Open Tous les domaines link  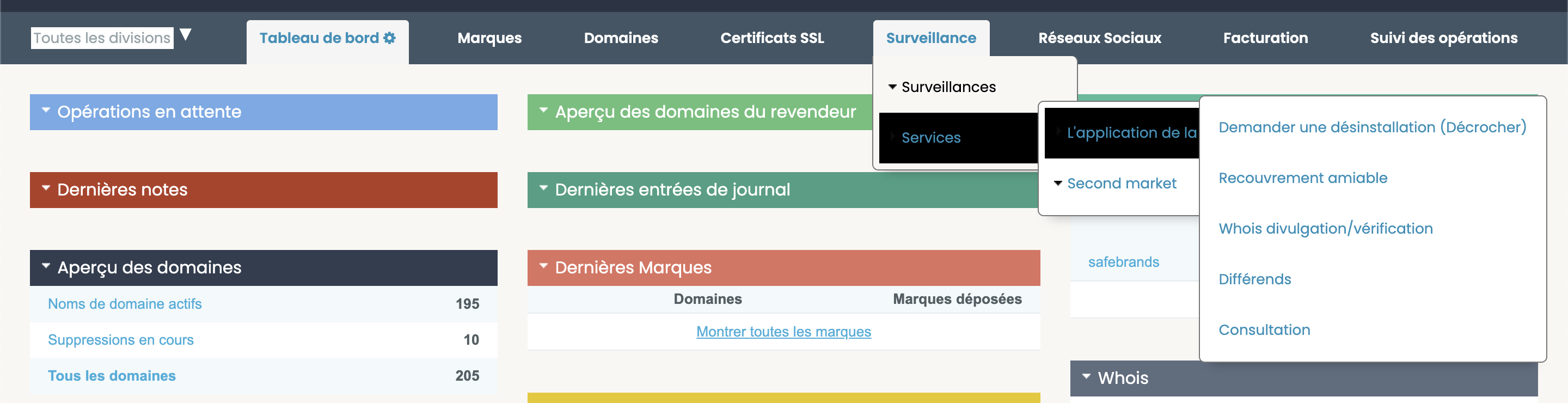coord(112,376)
